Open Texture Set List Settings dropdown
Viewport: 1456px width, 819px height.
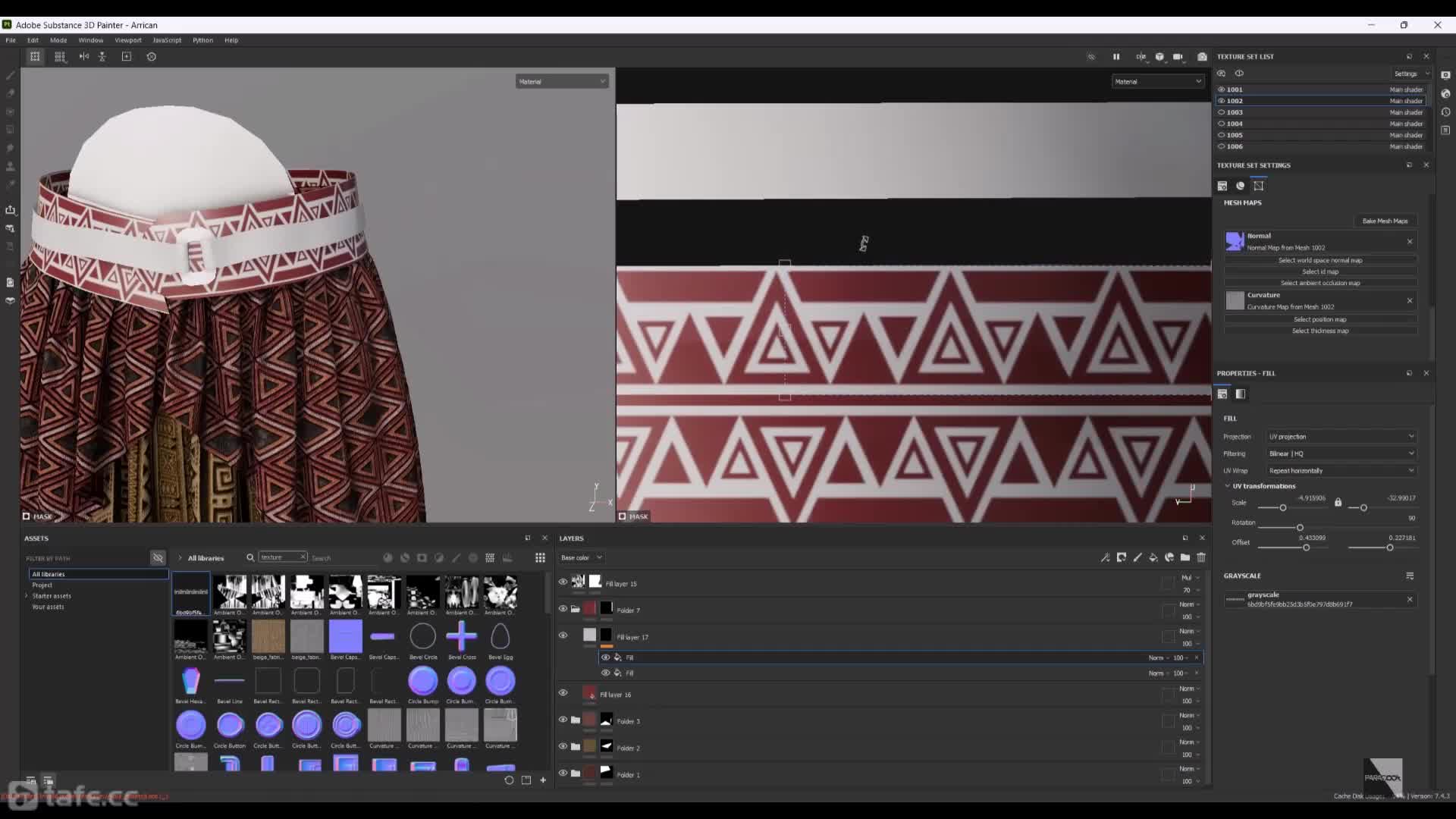1410,74
